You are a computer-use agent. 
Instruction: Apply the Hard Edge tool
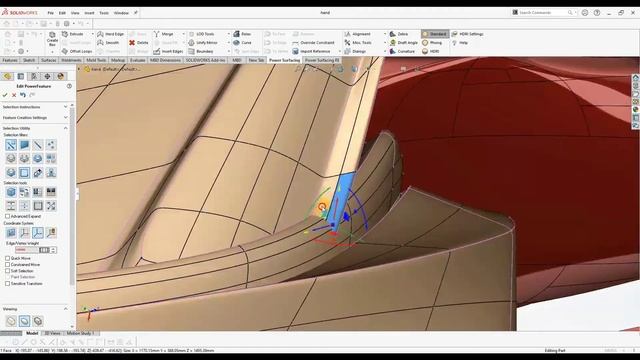point(110,34)
